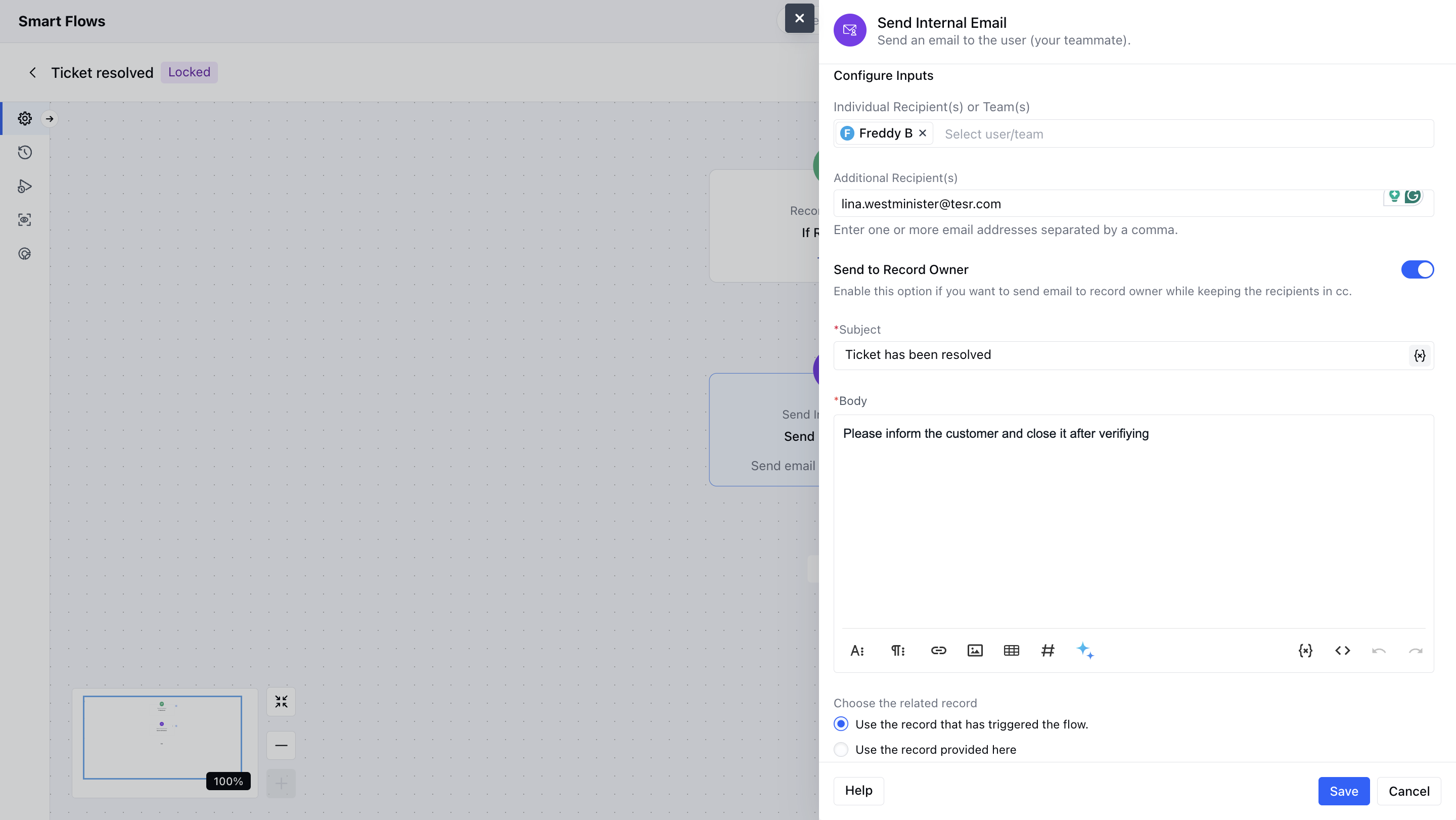1456x820 pixels.
Task: Open the test run play icon in sidebar
Action: click(x=24, y=187)
